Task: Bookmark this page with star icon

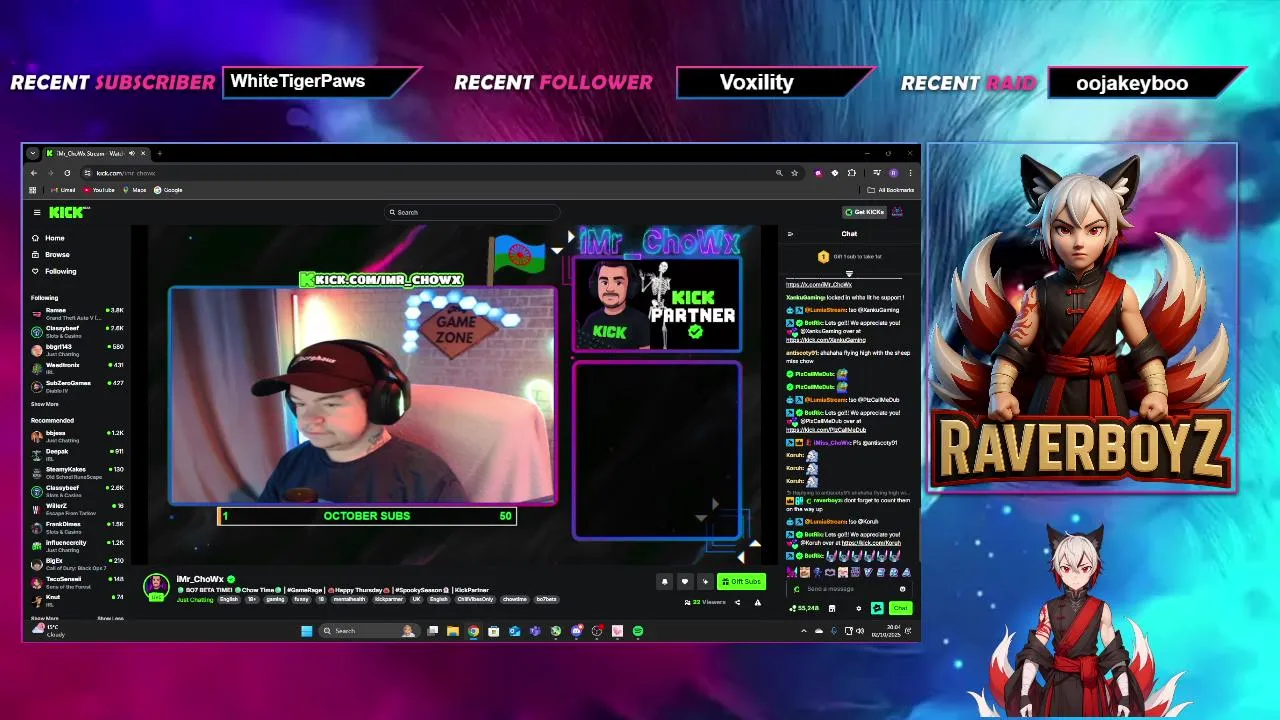Action: (x=795, y=173)
